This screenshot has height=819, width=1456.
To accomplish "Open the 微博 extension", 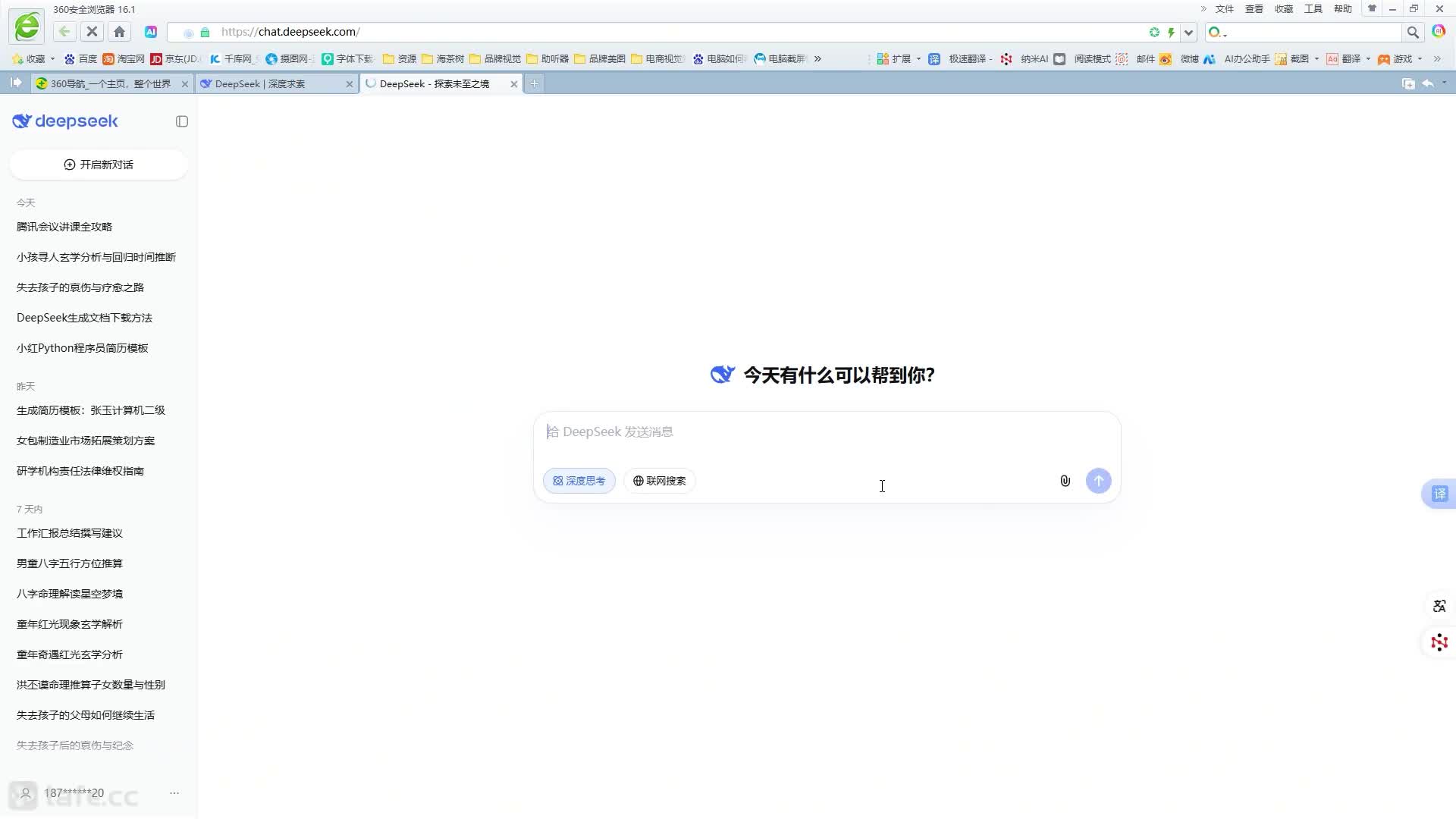I will click(x=1179, y=58).
